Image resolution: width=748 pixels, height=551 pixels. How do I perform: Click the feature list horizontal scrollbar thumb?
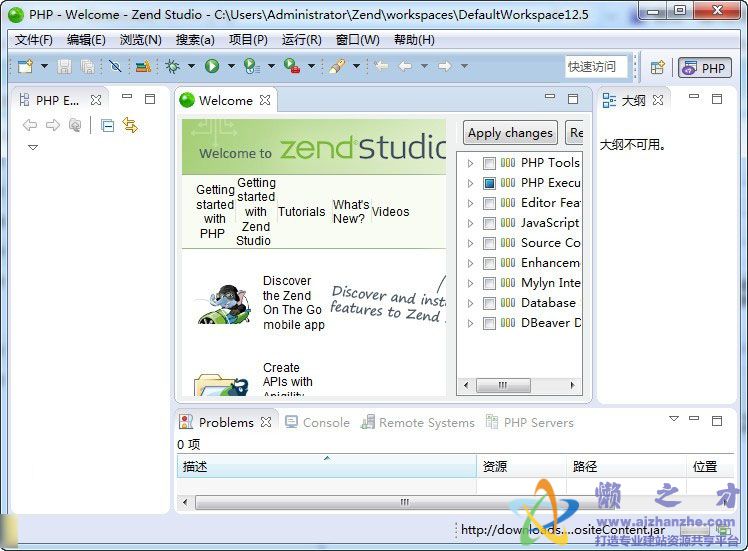(503, 385)
